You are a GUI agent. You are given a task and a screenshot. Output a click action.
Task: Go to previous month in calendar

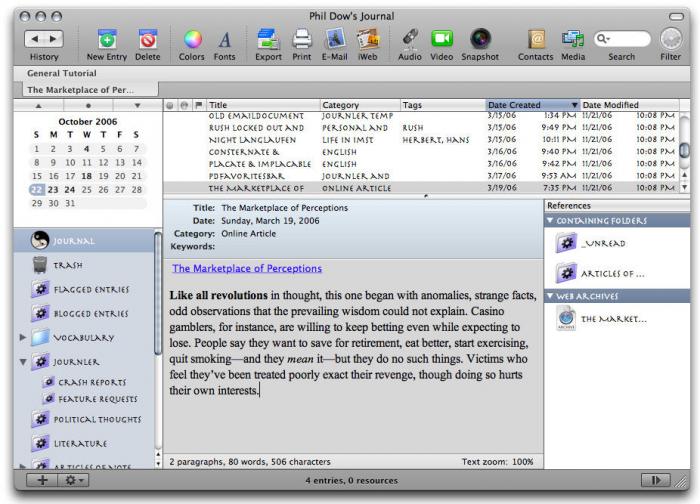coord(38,106)
